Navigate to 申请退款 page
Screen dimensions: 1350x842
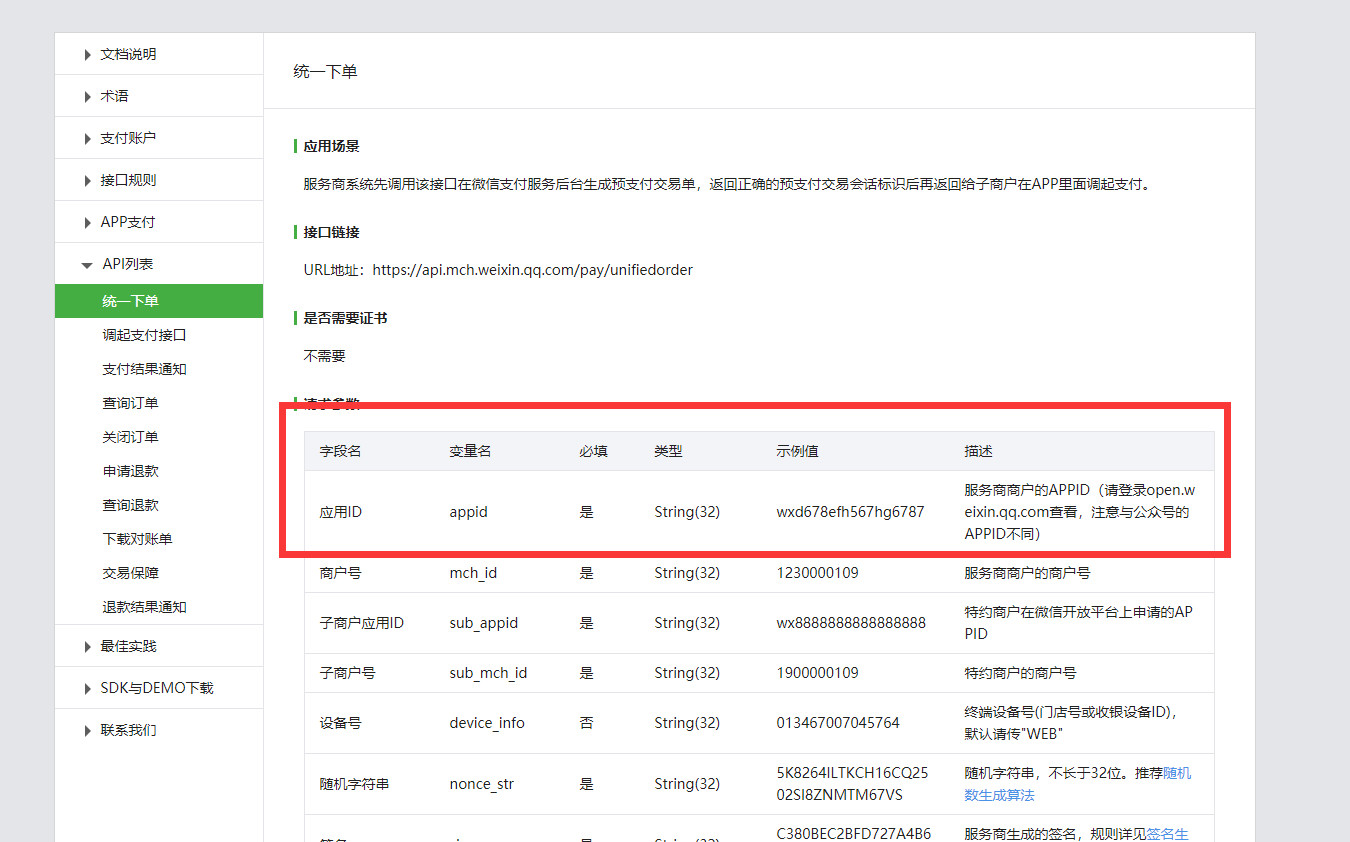pyautogui.click(x=130, y=471)
